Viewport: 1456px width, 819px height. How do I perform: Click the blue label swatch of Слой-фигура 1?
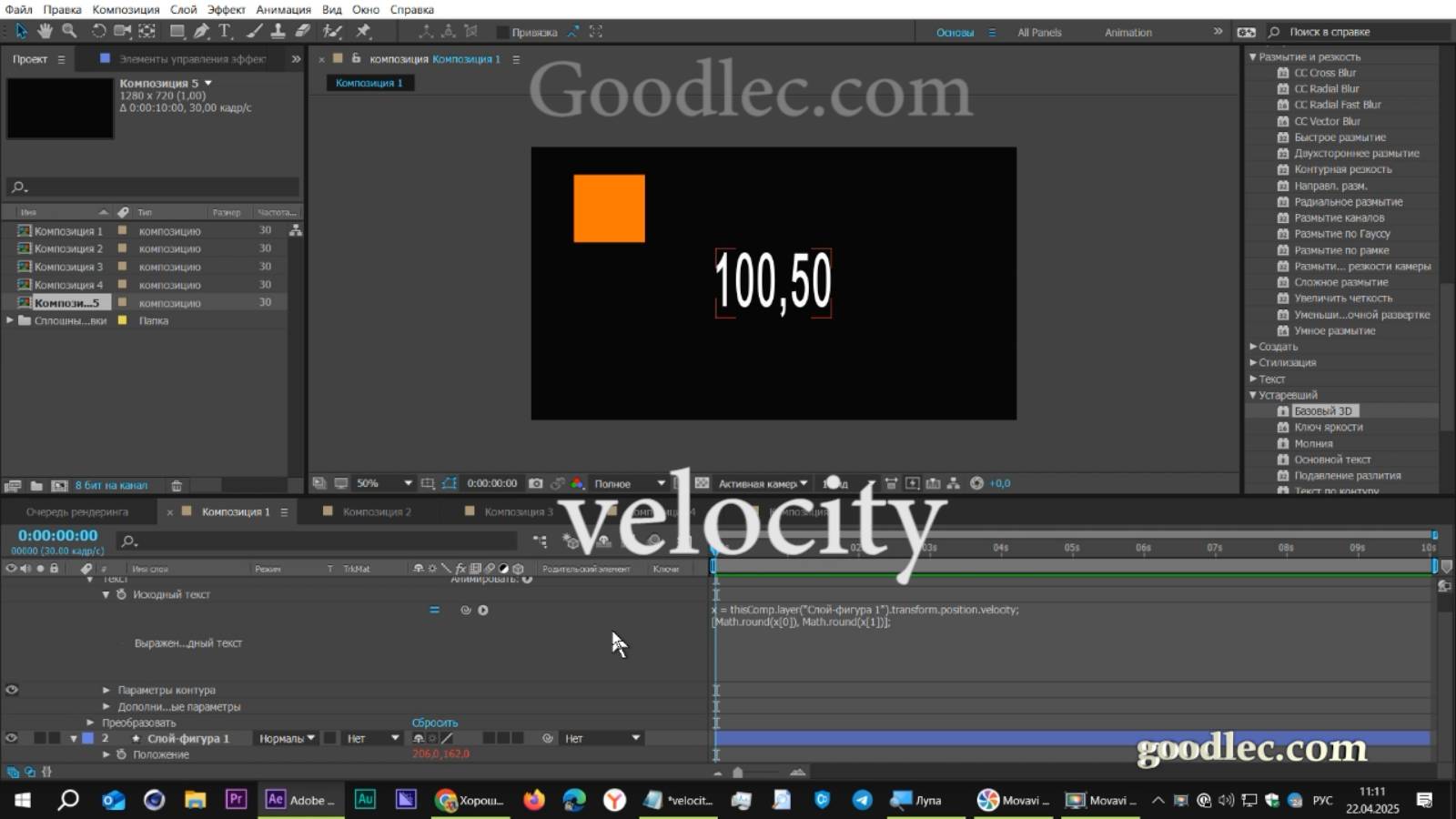pyautogui.click(x=86, y=738)
